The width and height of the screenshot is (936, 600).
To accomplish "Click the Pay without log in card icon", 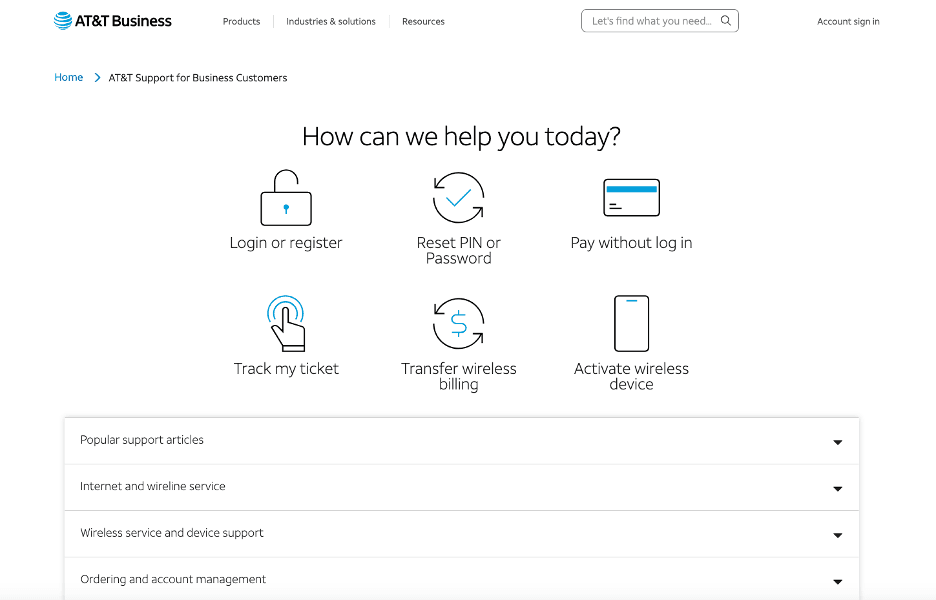I will (x=631, y=197).
